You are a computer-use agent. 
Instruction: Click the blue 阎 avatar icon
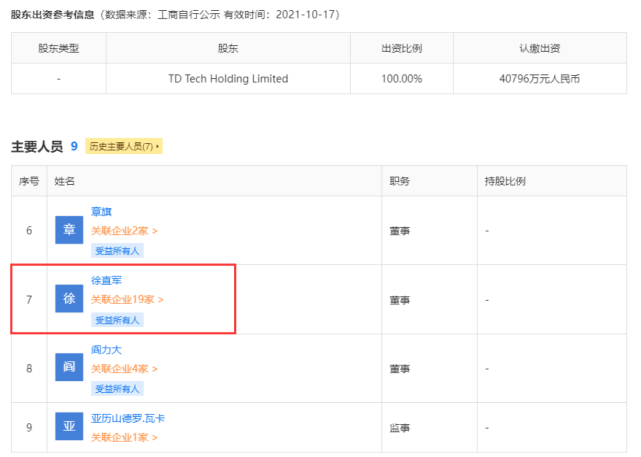(x=69, y=367)
